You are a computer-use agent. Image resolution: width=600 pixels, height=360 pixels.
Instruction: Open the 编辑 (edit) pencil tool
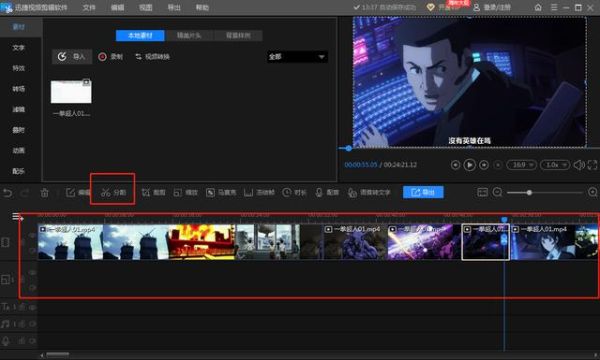tap(78, 192)
